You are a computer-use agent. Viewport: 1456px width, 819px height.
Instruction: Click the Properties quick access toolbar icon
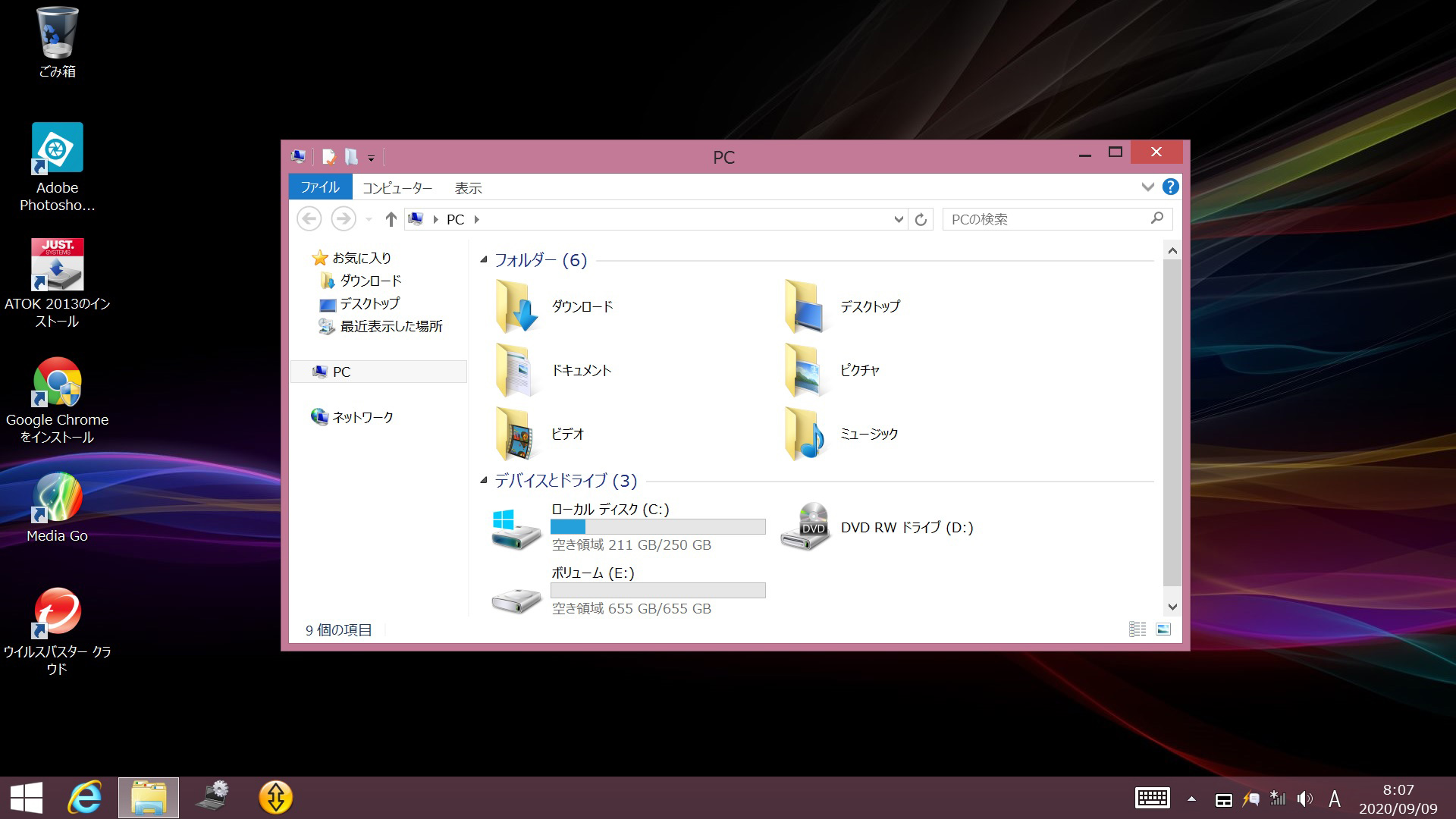pyautogui.click(x=329, y=157)
